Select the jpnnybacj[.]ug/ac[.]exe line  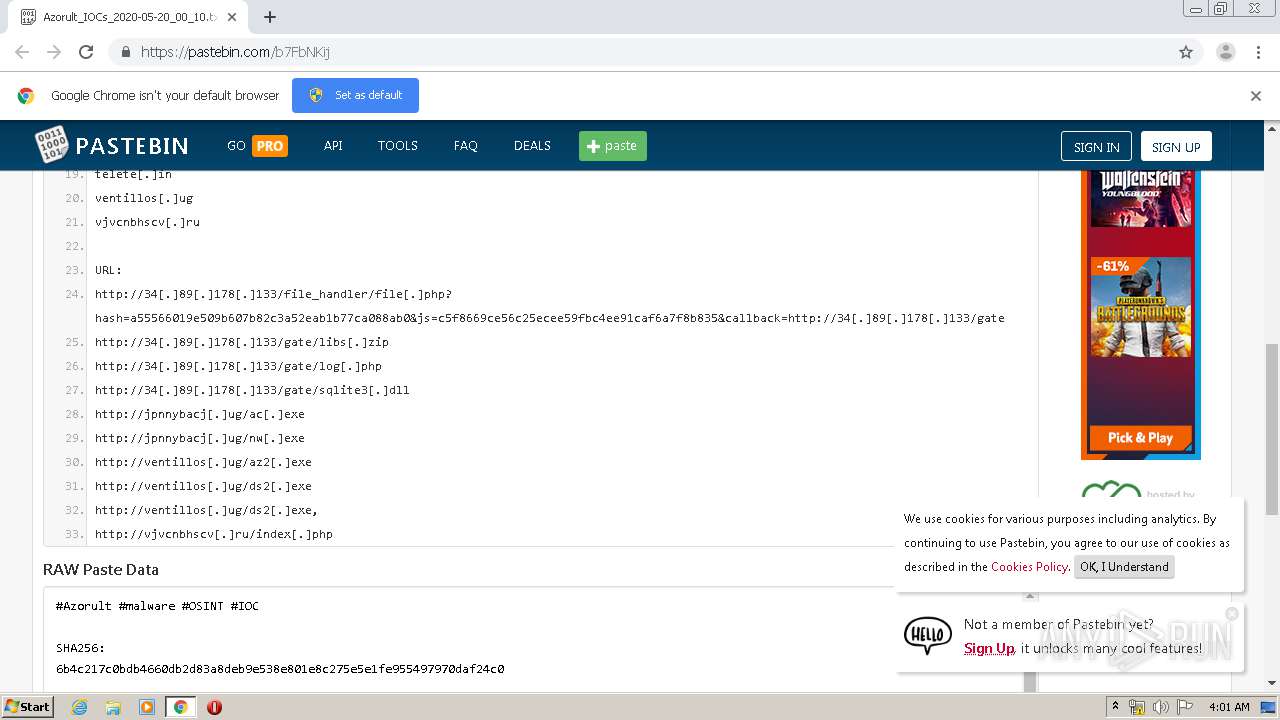(200, 414)
